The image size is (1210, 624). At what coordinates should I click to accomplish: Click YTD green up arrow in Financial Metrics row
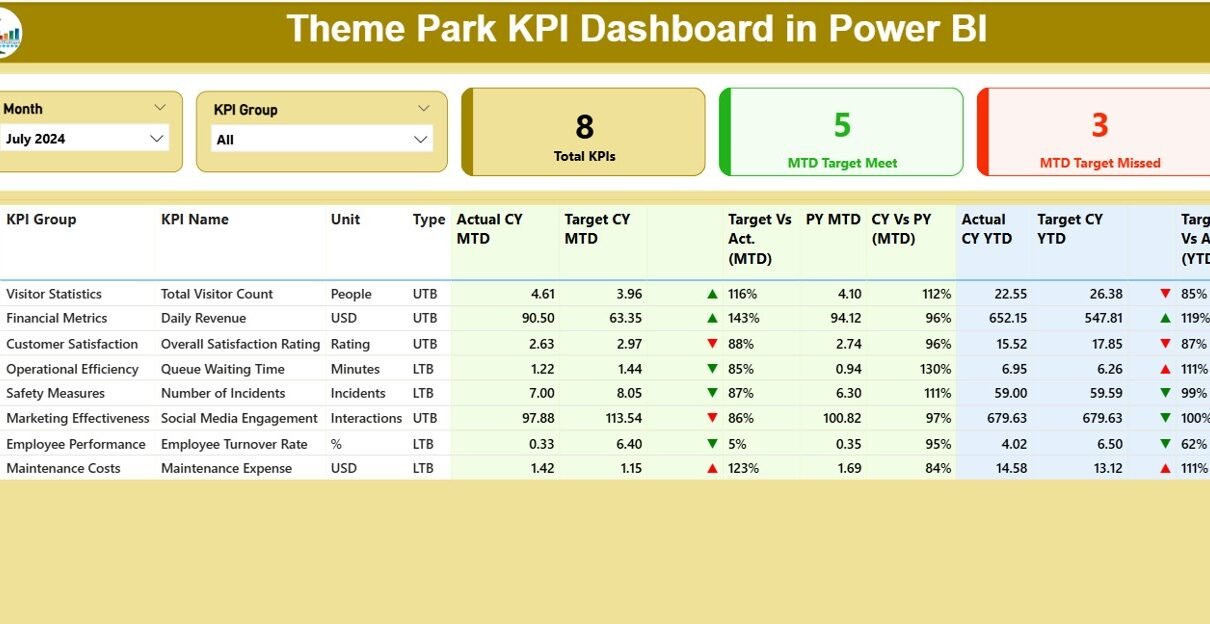point(1165,318)
